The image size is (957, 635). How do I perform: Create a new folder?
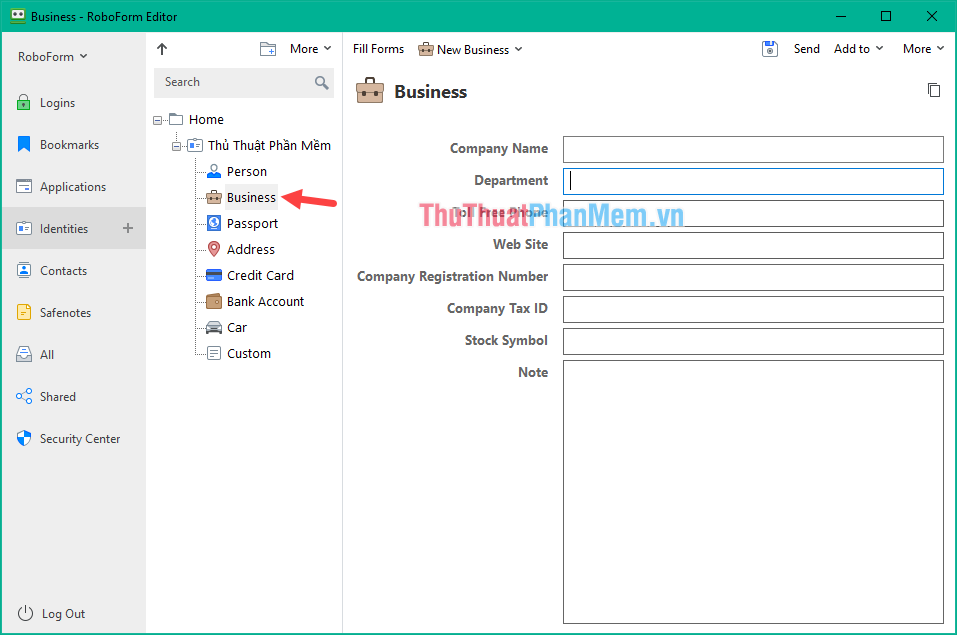[267, 47]
